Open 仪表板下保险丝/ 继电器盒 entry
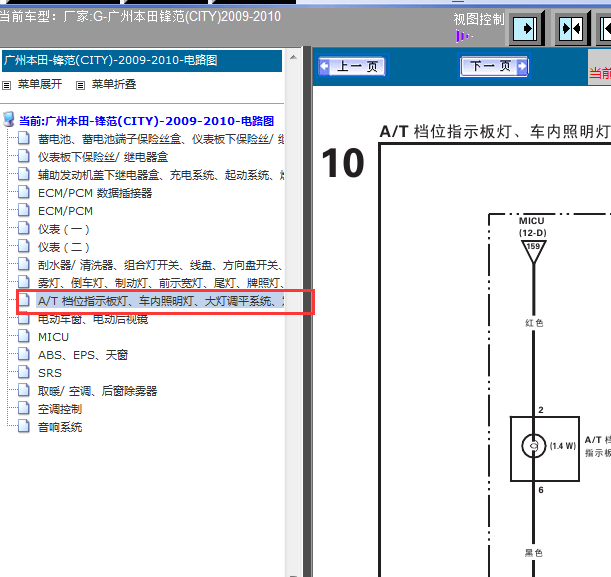This screenshot has height=577, width=611. click(103, 157)
